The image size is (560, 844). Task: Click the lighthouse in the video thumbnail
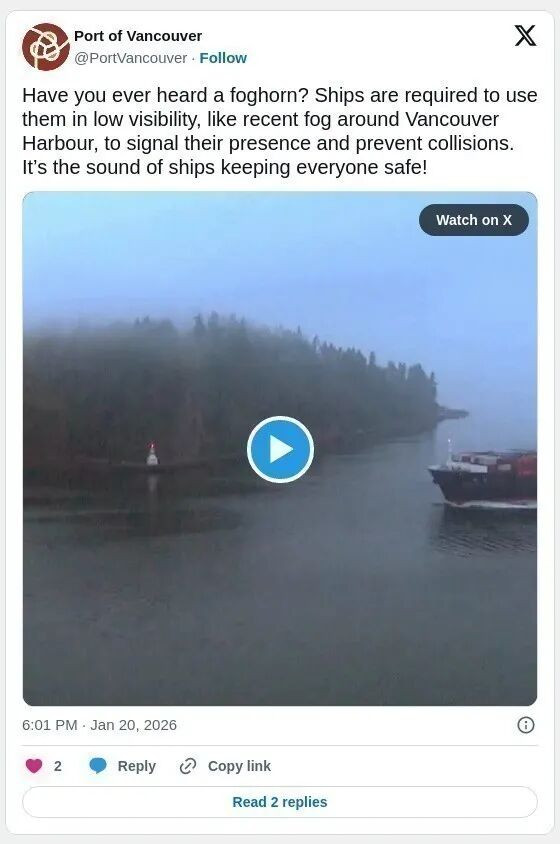(152, 454)
